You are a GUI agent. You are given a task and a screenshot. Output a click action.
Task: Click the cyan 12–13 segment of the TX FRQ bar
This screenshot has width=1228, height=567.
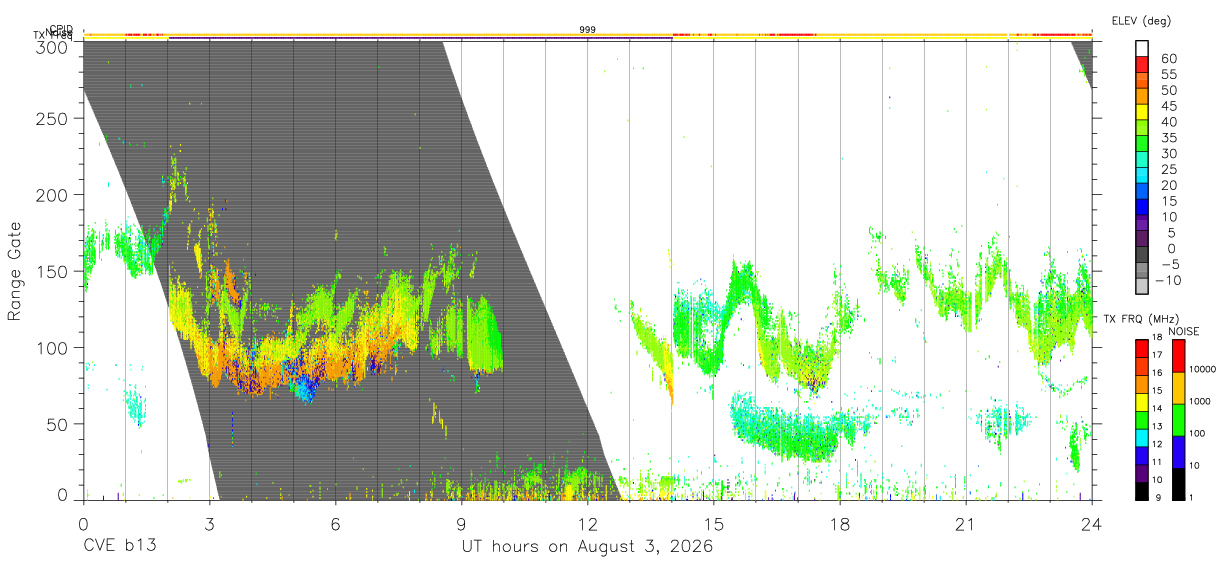(1141, 437)
